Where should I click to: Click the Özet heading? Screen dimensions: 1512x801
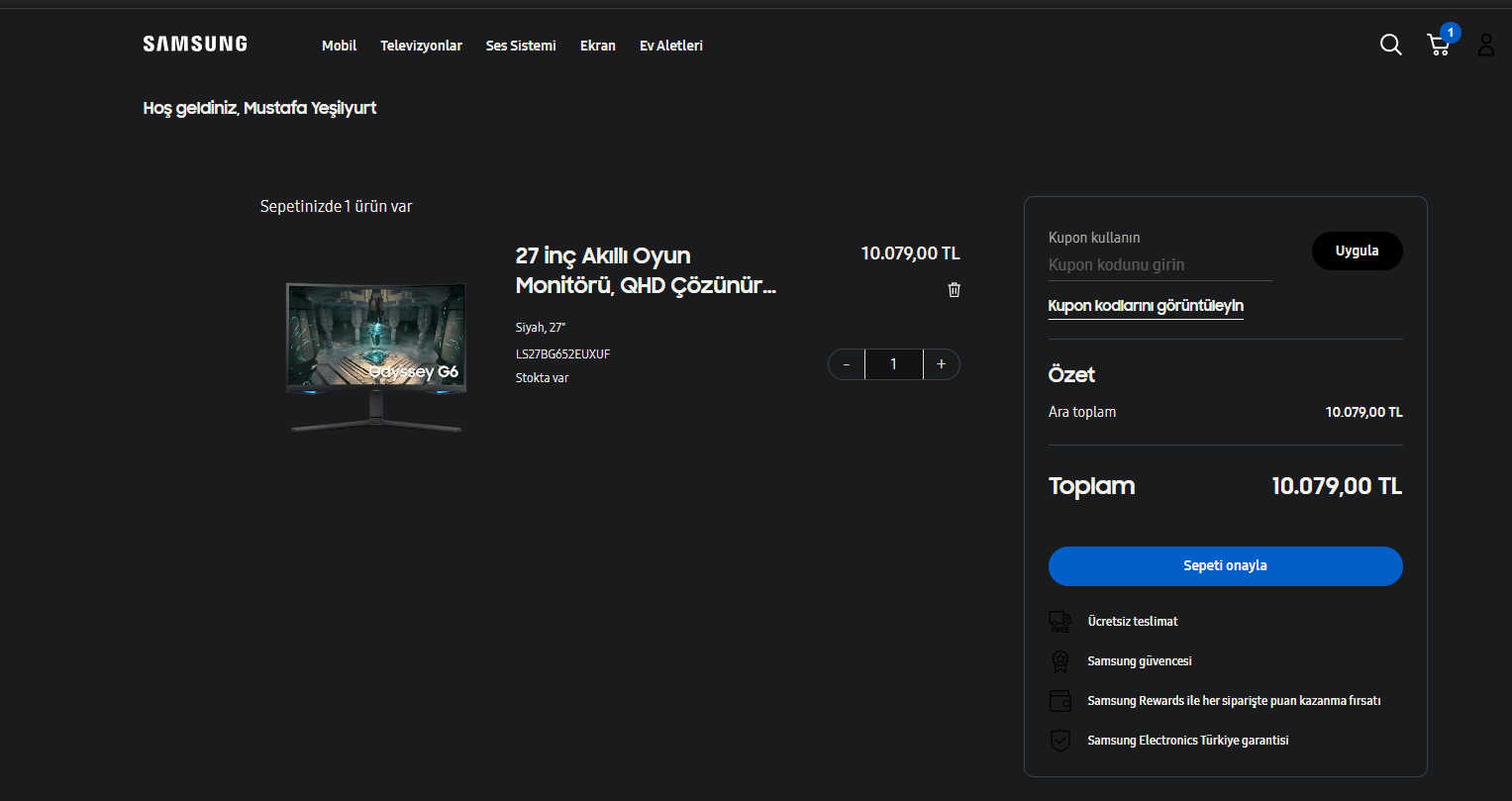[1071, 375]
